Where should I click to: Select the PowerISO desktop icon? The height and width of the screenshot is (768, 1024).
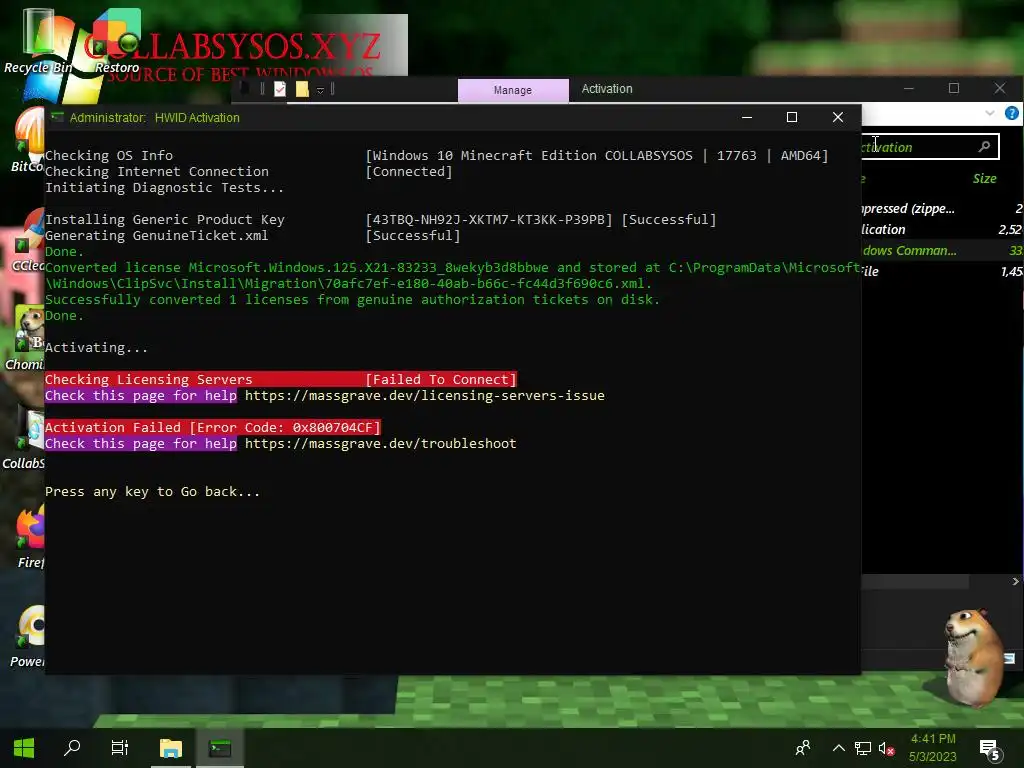pos(29,637)
